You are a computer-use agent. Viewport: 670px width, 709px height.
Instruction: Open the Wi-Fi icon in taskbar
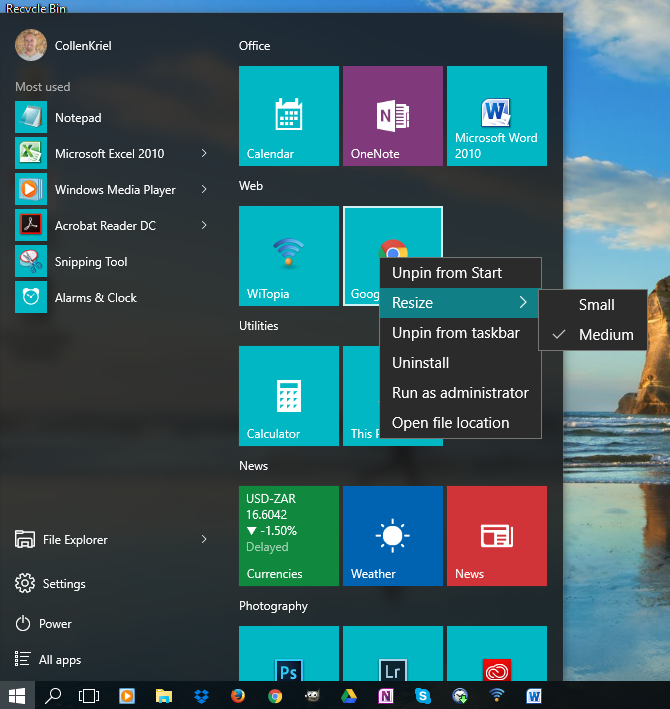point(496,695)
